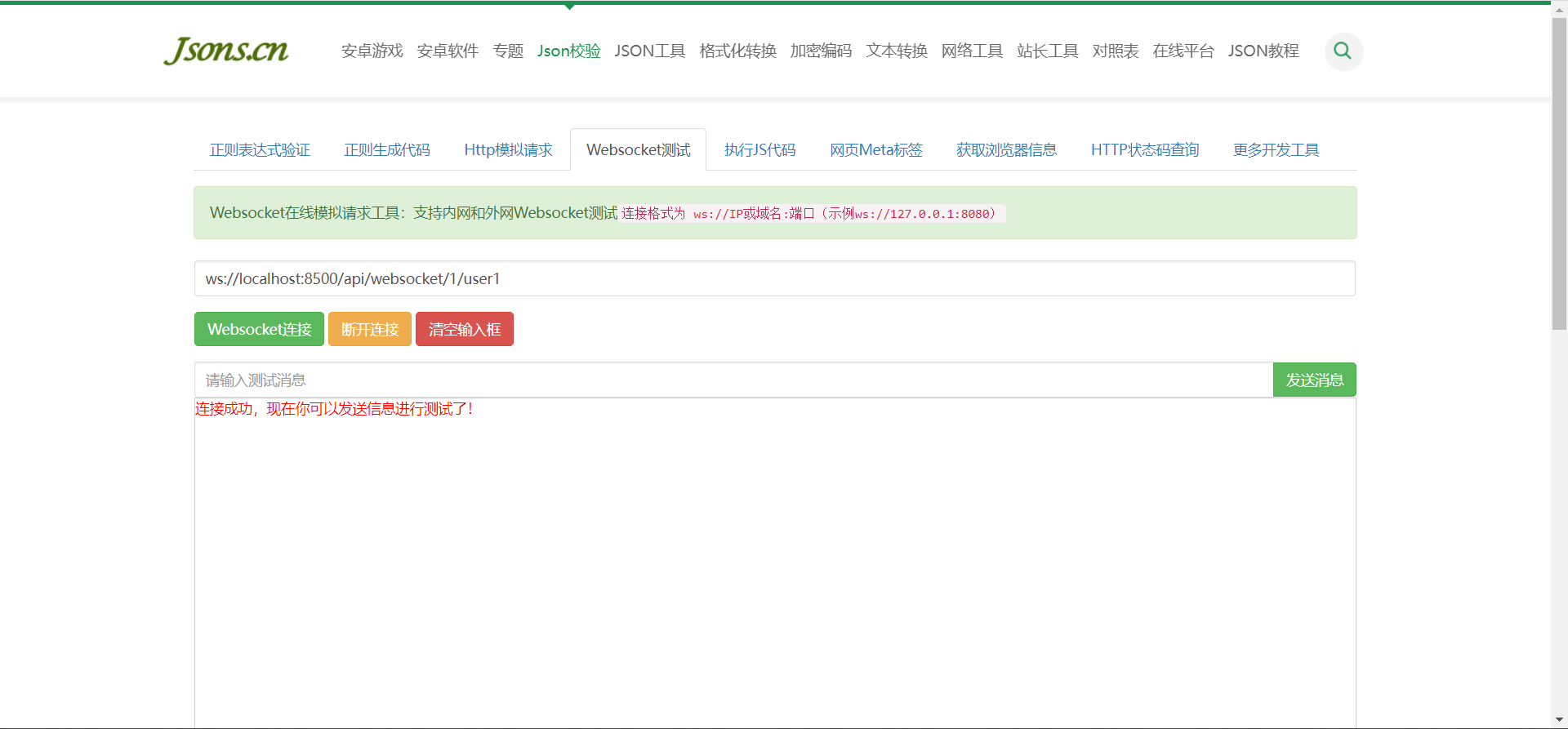The image size is (1568, 729).
Task: Click the page vertical scrollbar thumb
Action: 1560,174
